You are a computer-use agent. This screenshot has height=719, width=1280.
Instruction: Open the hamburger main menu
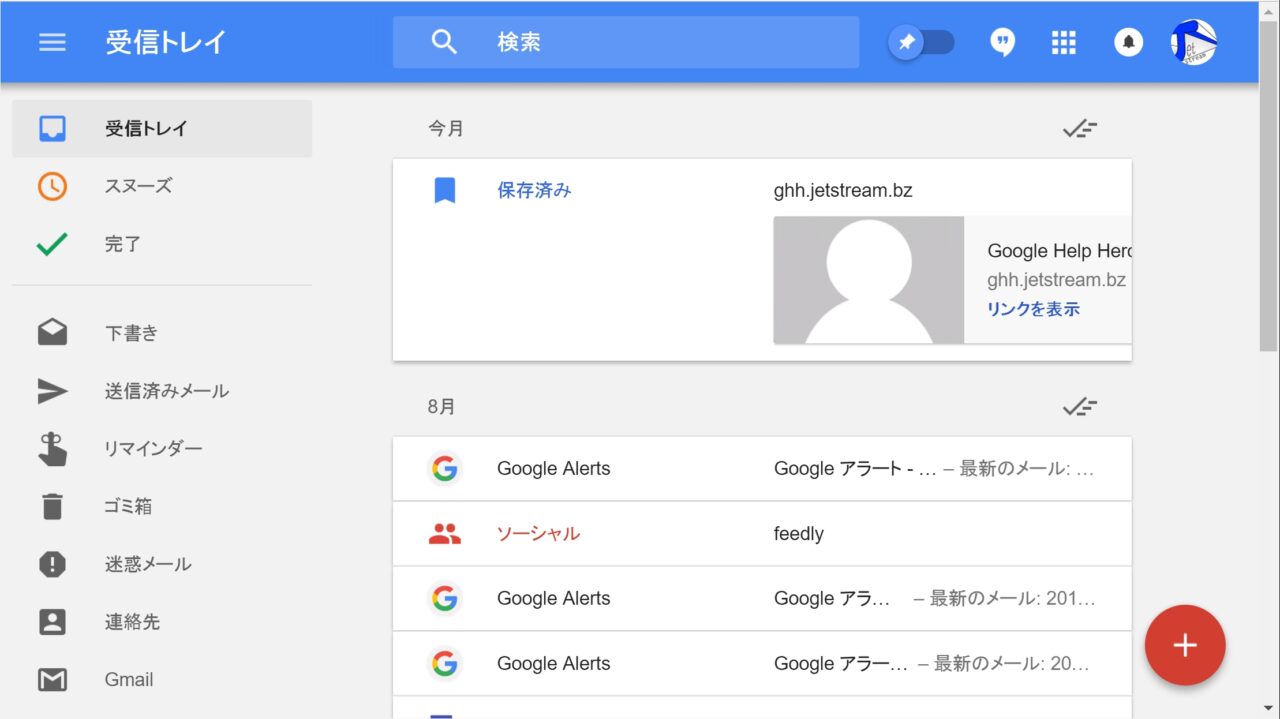coord(52,42)
